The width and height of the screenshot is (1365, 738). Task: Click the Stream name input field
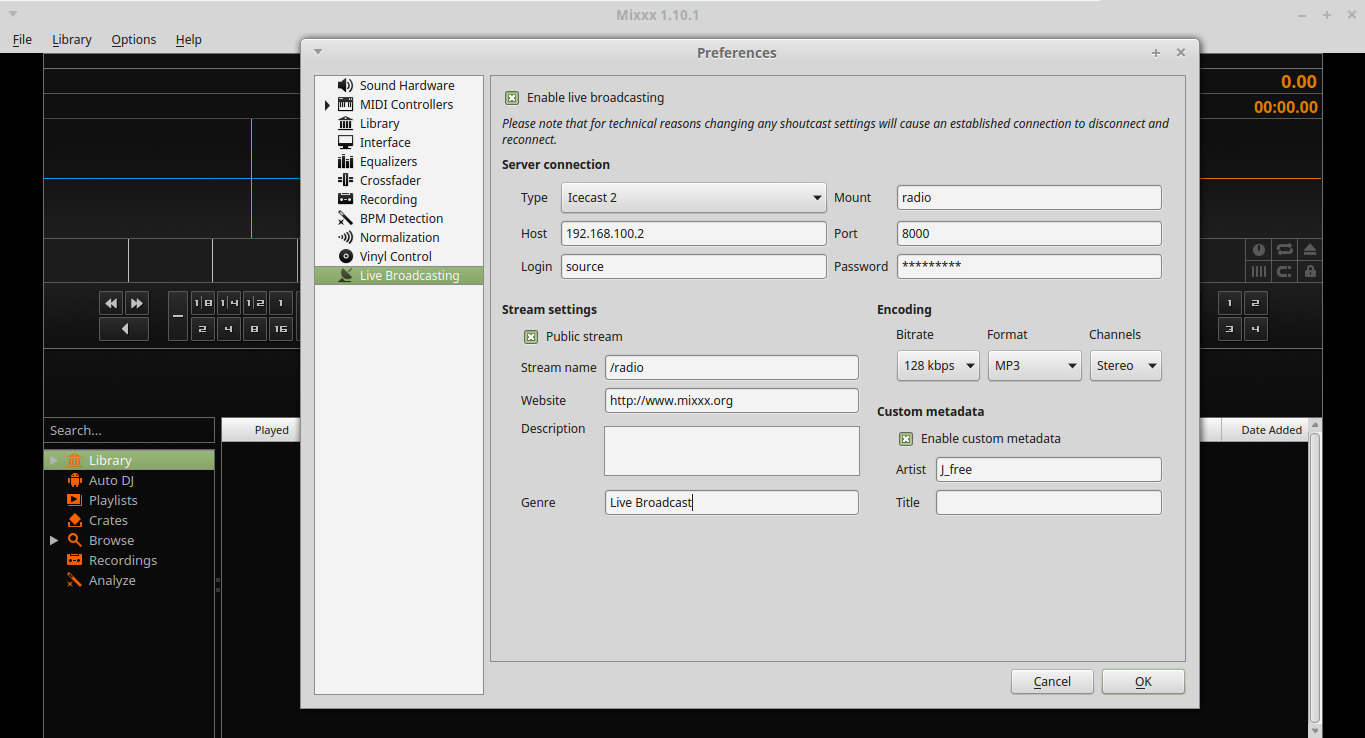coord(732,368)
